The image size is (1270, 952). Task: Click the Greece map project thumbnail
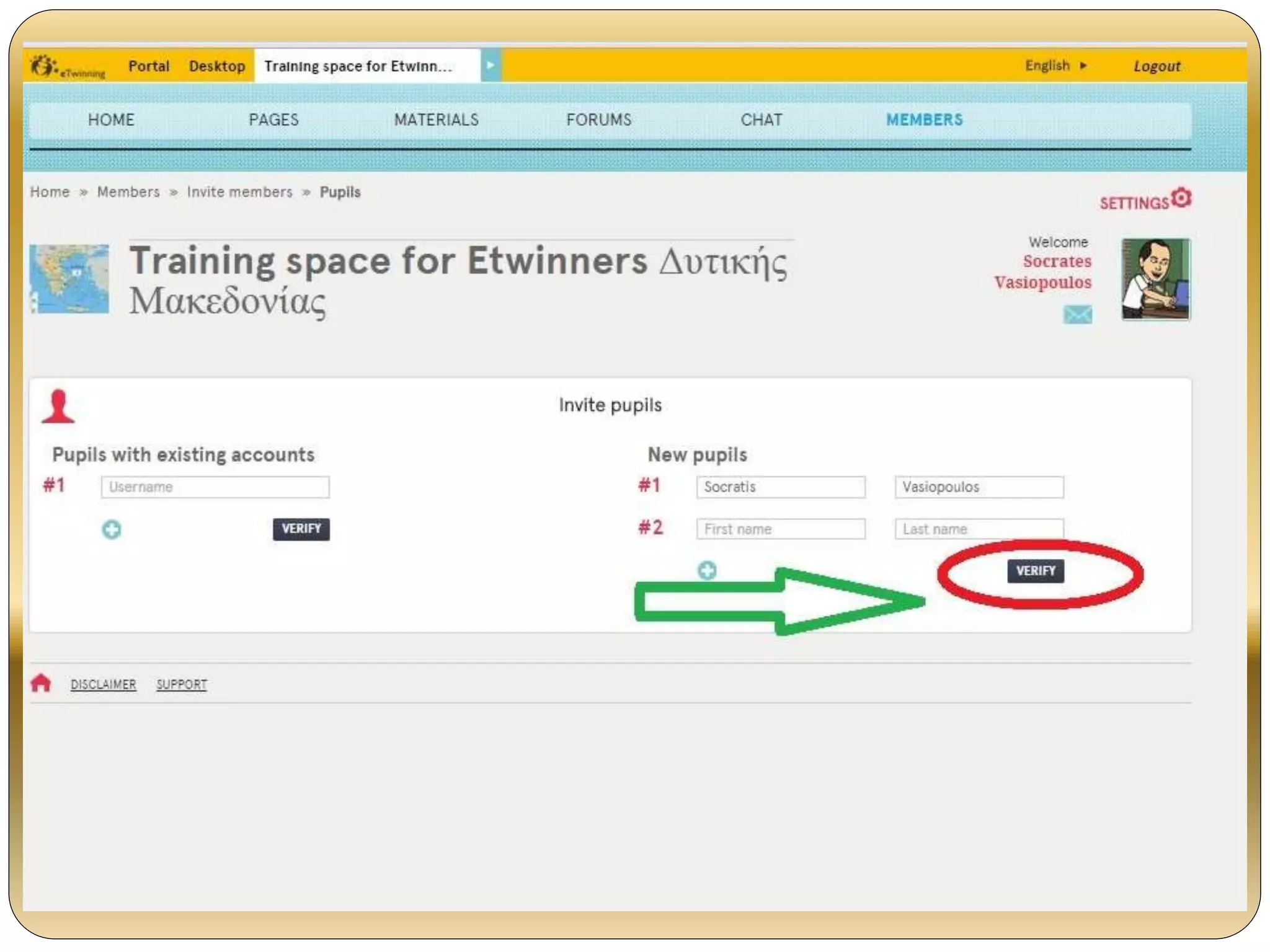point(69,279)
